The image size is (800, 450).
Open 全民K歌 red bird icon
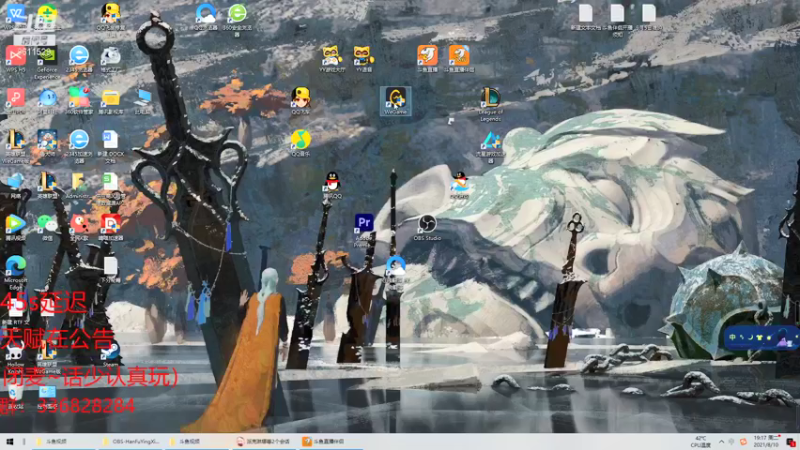tap(79, 228)
